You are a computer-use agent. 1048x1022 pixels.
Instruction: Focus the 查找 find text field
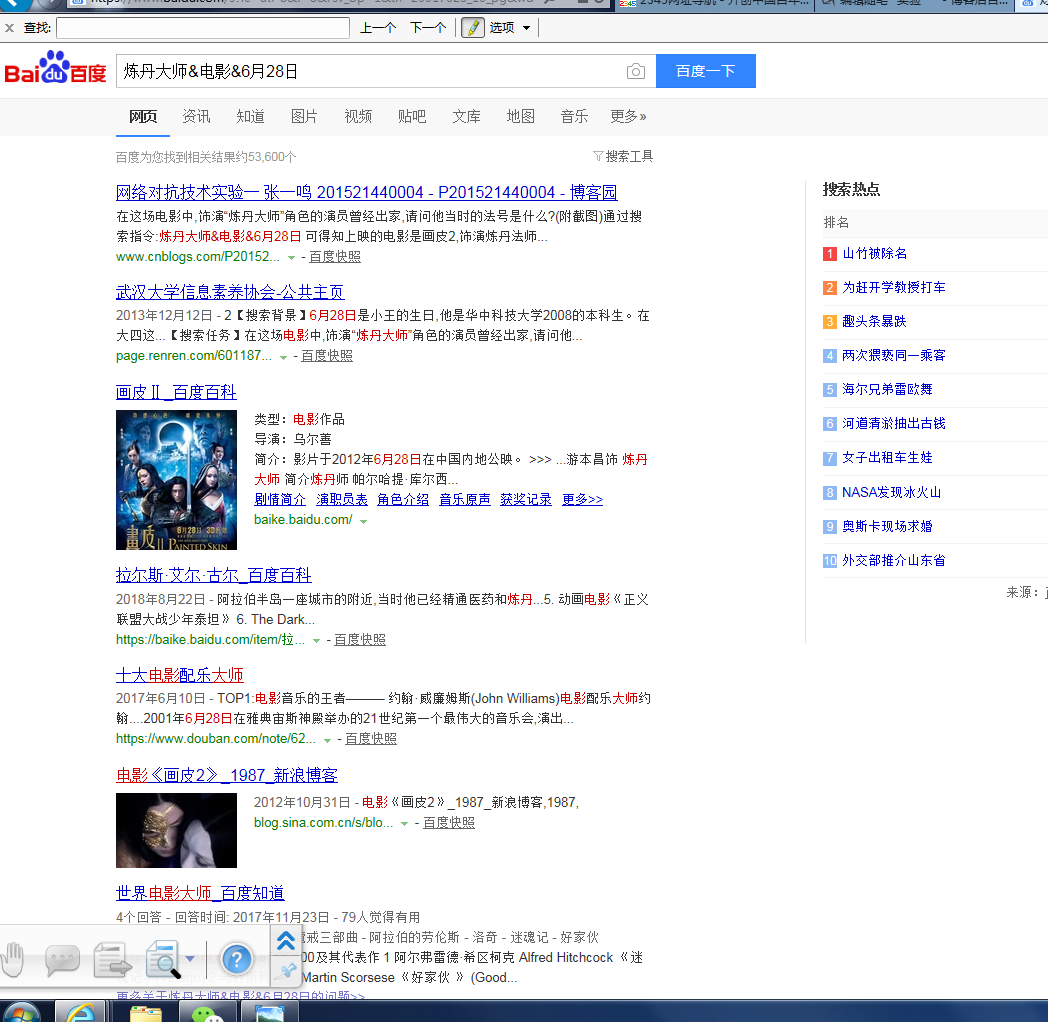[x=203, y=28]
